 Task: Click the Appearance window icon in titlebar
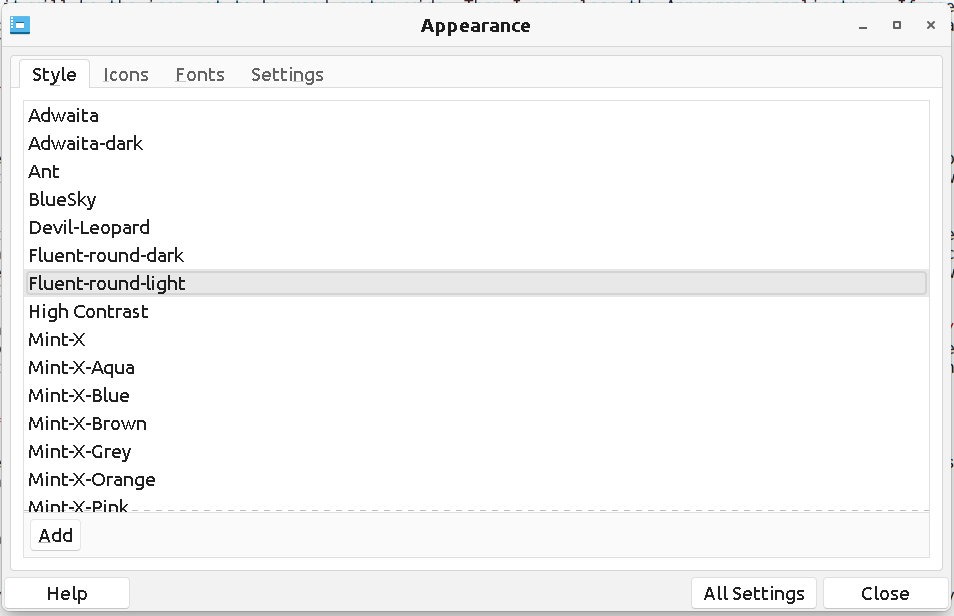click(x=20, y=26)
